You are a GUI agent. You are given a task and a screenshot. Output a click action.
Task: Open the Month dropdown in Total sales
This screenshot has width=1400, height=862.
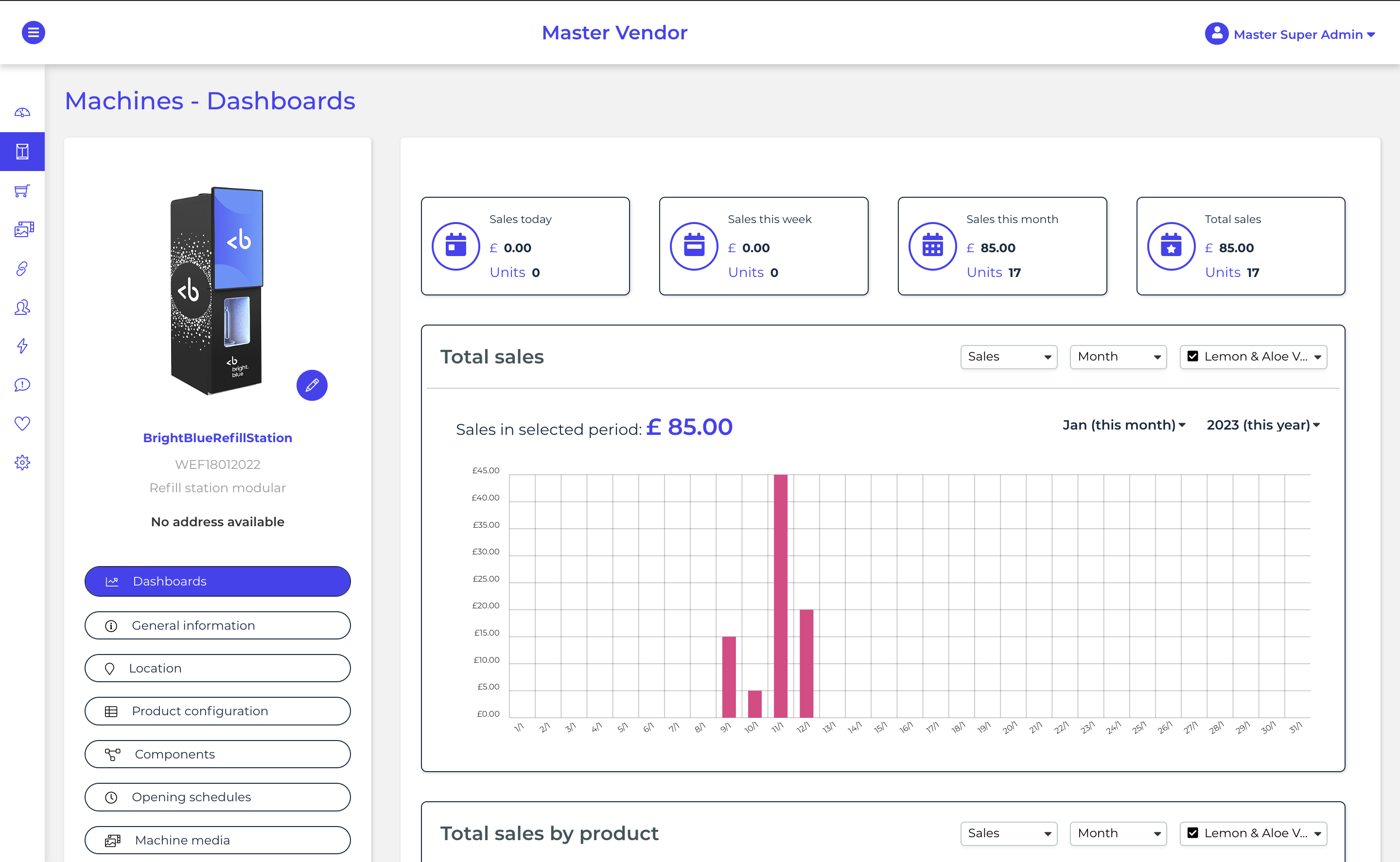pyautogui.click(x=1118, y=357)
